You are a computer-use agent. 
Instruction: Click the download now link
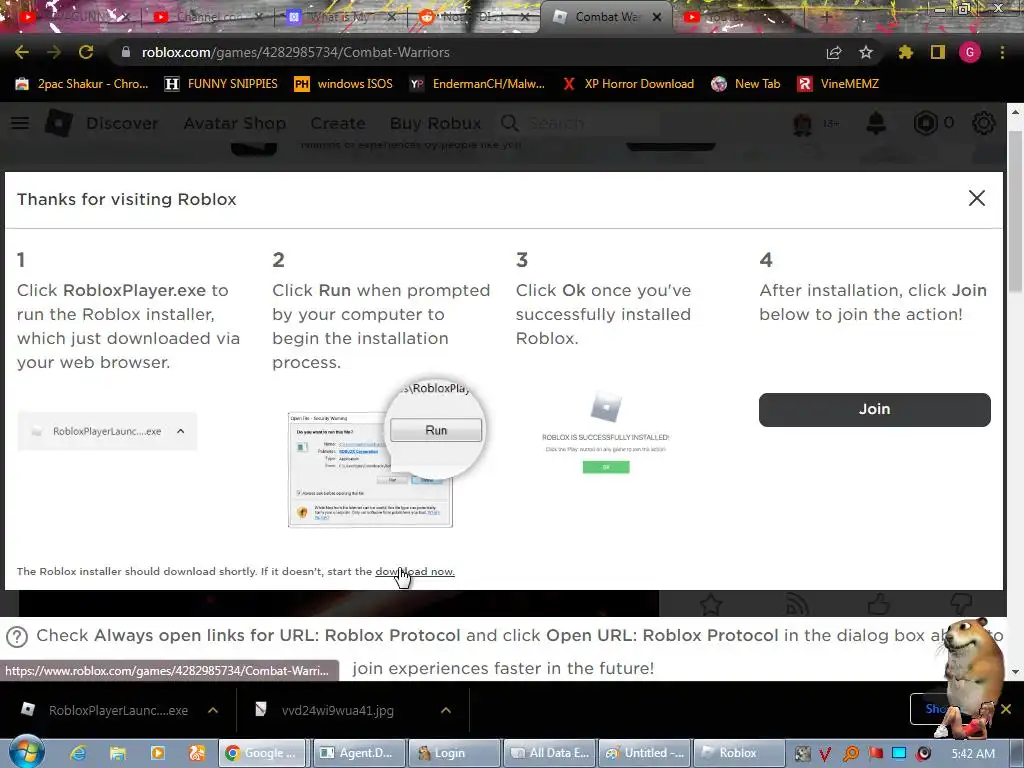pyautogui.click(x=415, y=571)
